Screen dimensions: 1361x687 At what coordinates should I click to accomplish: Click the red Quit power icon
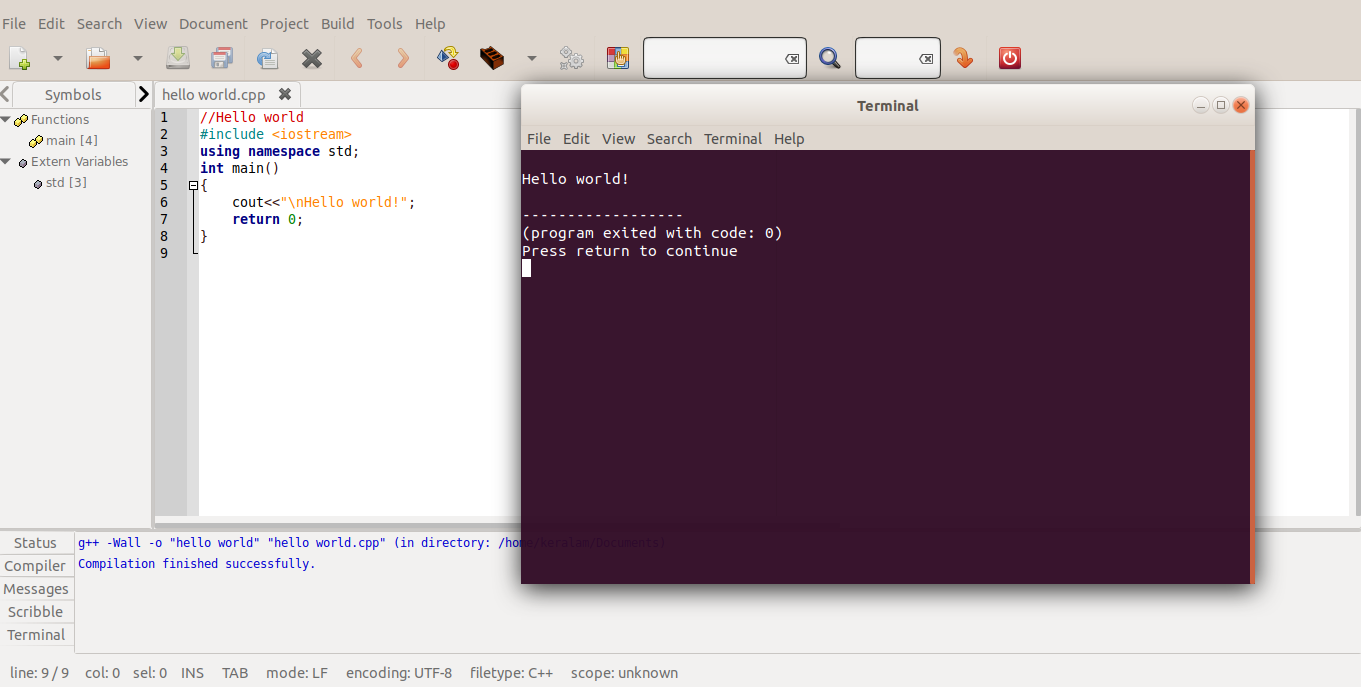[x=1010, y=58]
